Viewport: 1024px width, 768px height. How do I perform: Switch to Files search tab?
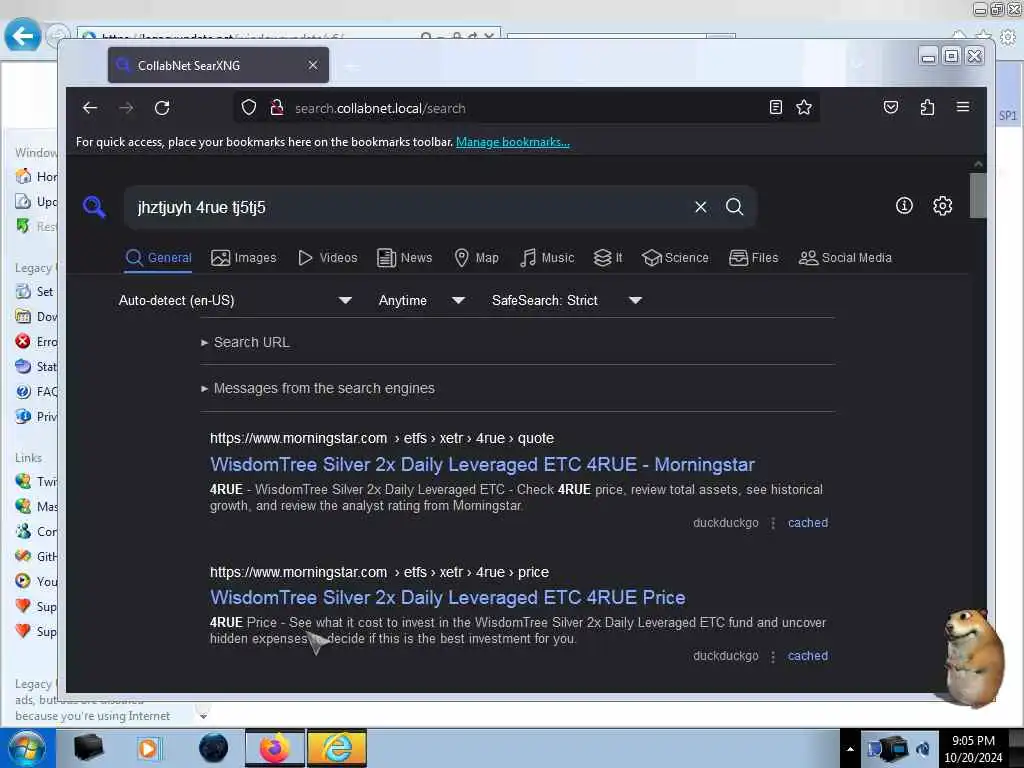click(754, 258)
